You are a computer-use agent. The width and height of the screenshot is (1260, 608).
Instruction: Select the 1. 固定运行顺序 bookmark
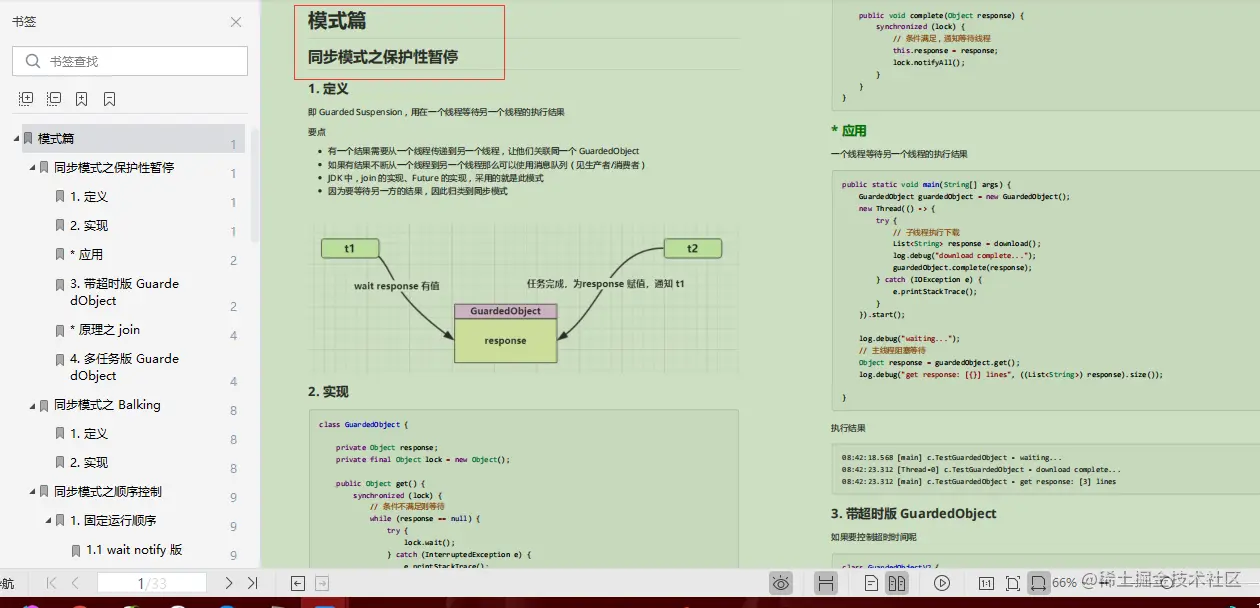(113, 521)
